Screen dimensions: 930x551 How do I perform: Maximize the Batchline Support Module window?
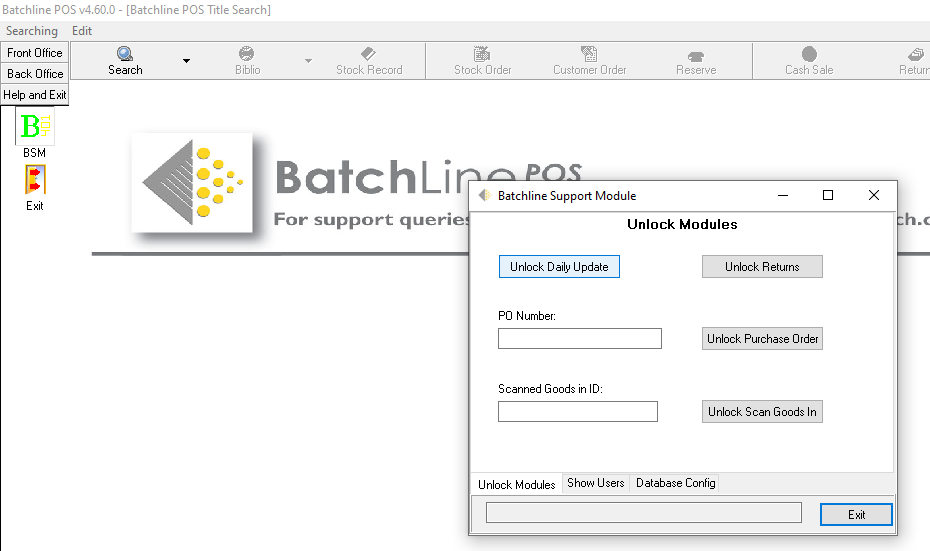(x=828, y=195)
